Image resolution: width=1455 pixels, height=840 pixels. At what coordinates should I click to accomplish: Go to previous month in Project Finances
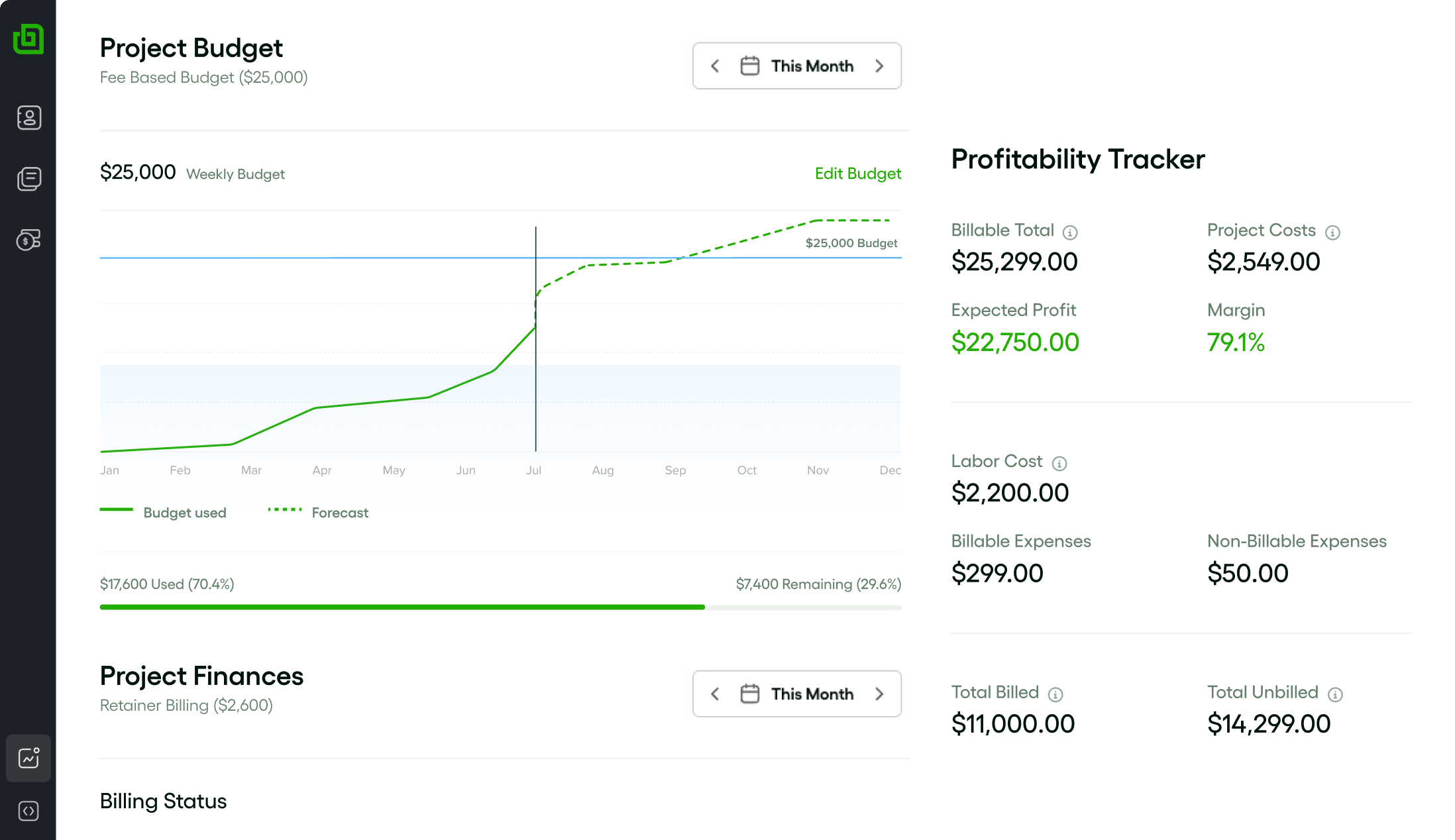click(715, 694)
